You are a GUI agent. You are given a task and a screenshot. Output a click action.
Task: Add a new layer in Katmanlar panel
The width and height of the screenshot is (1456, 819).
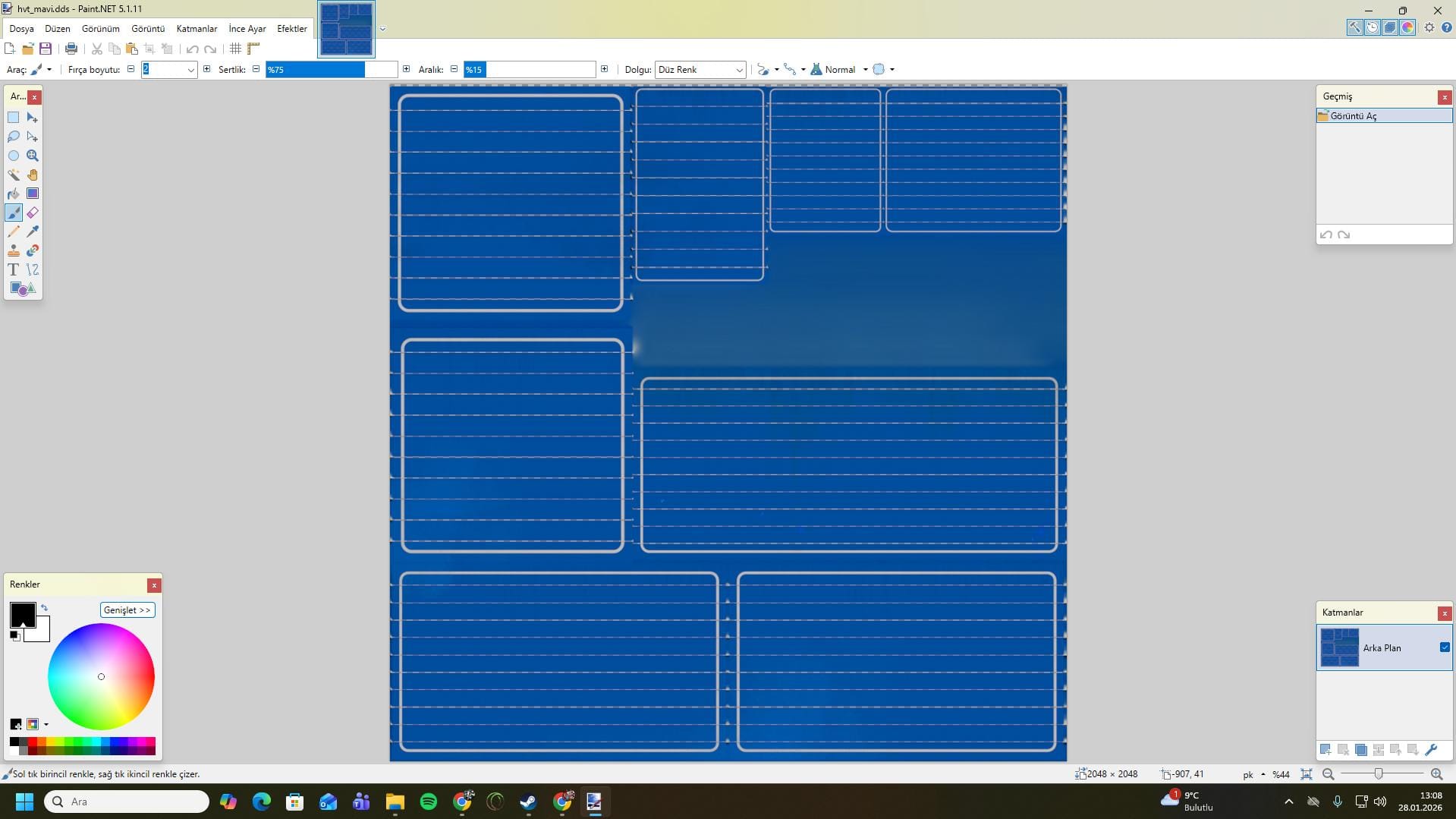tap(1325, 750)
